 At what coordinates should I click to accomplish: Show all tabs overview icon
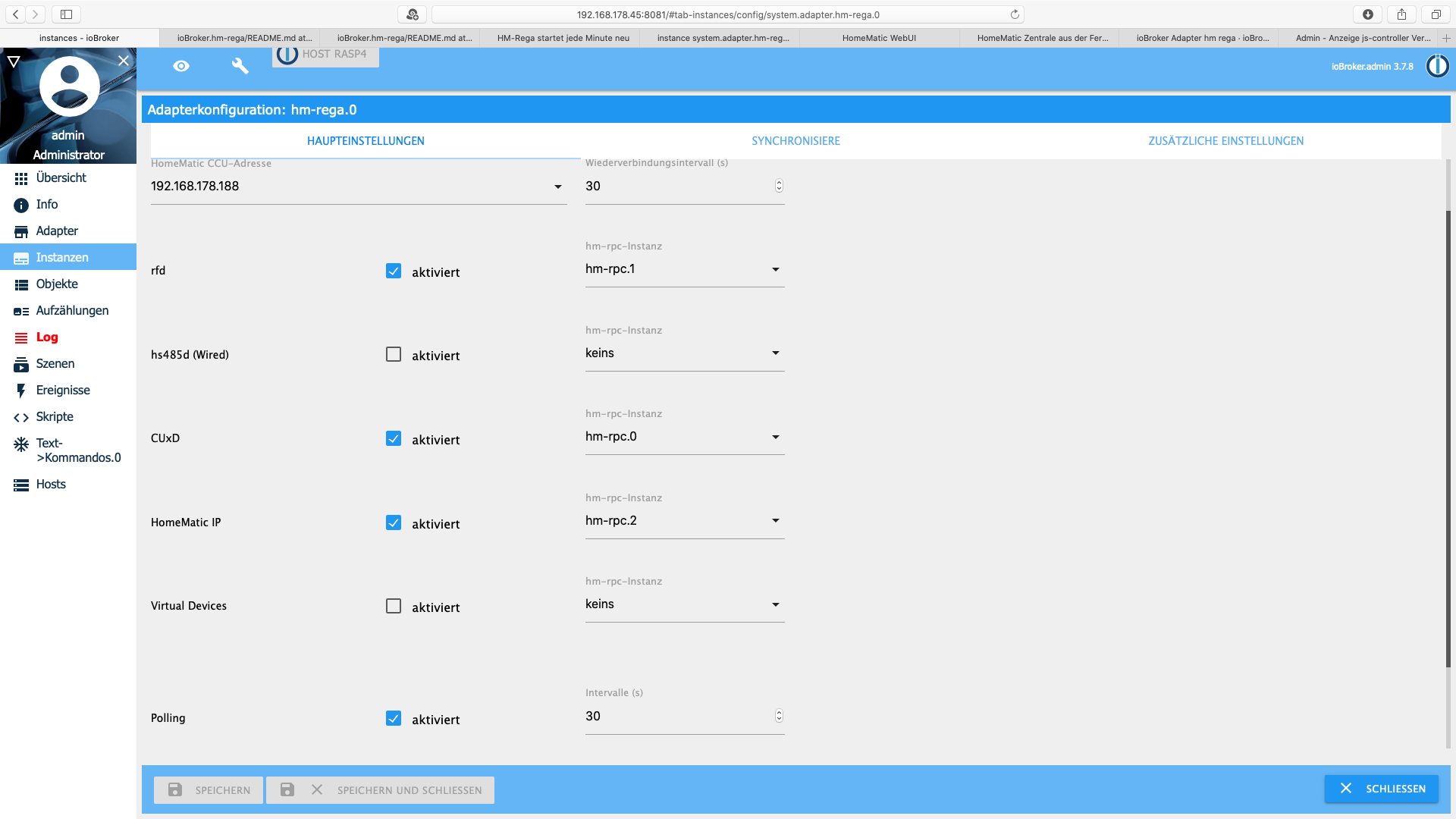tap(1436, 14)
